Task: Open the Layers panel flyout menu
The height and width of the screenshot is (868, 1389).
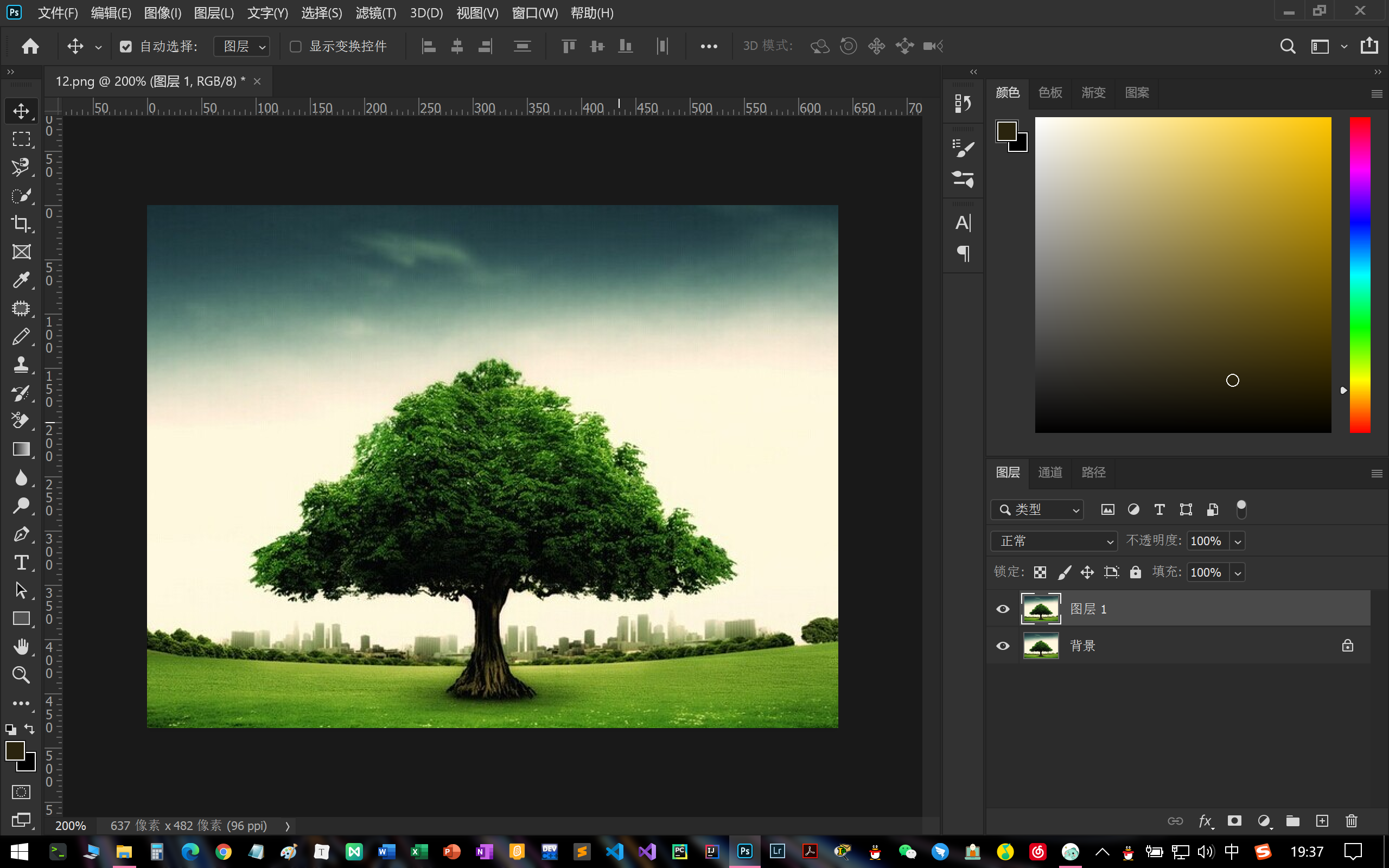Action: [x=1377, y=474]
